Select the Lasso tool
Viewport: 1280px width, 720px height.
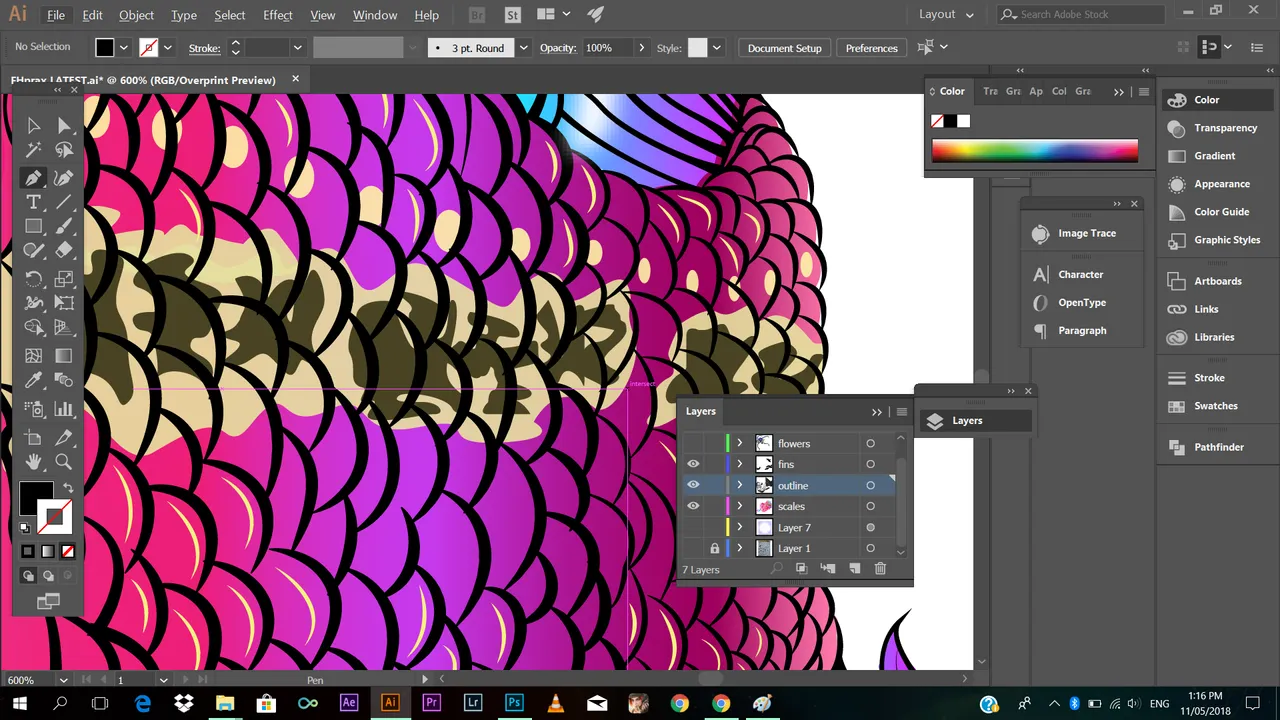(64, 150)
